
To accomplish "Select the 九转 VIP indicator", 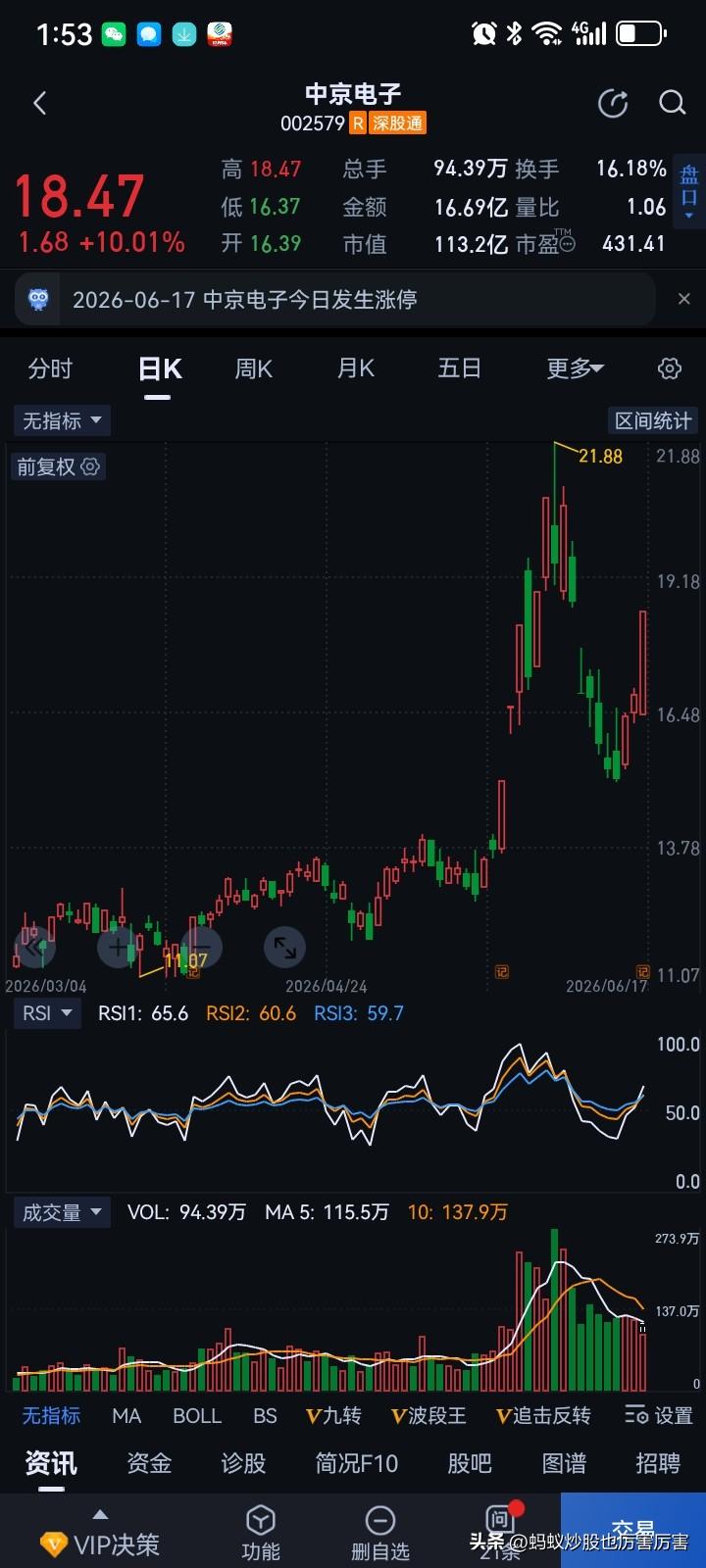I will pos(334,1415).
